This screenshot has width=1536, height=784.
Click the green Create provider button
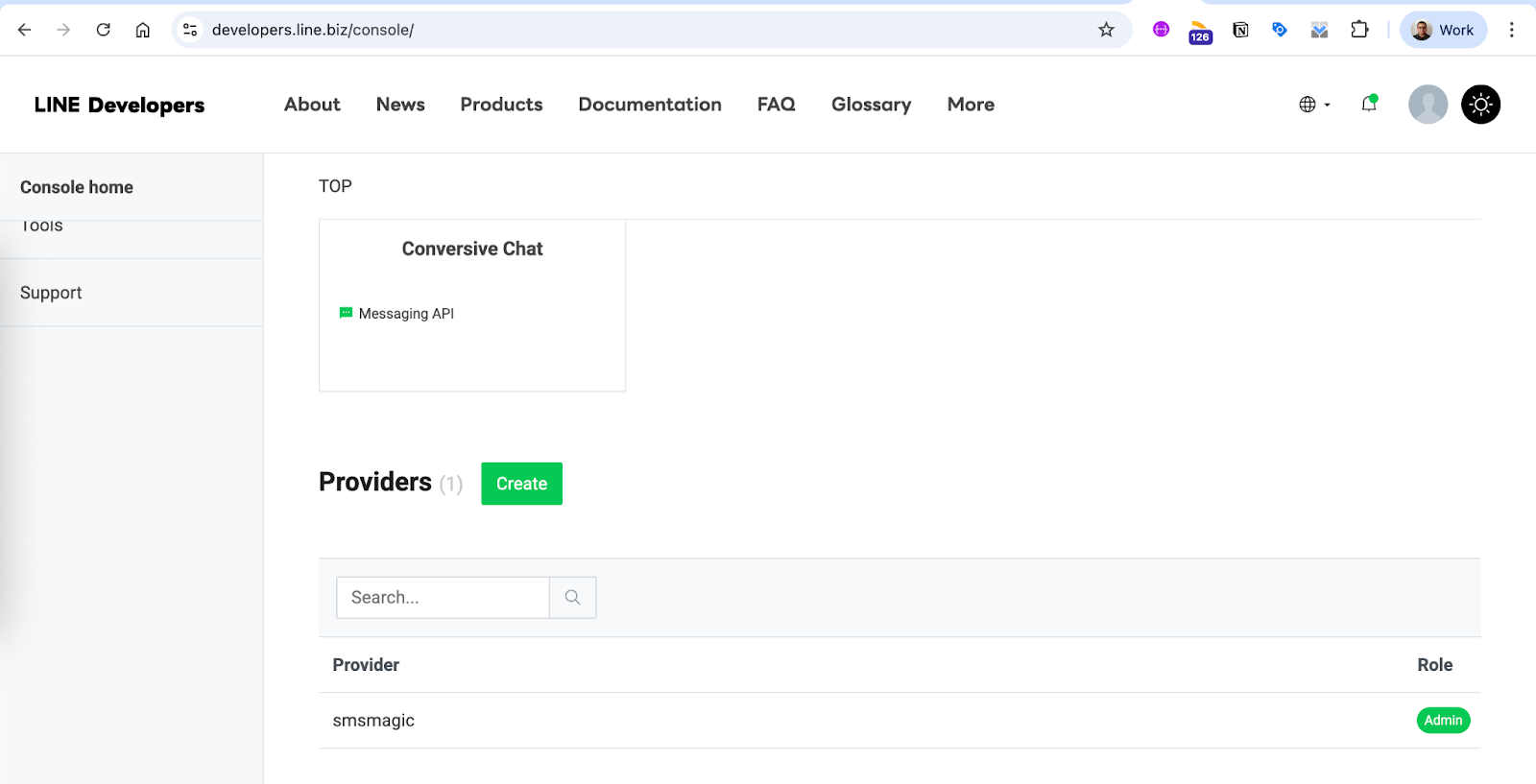[521, 484]
